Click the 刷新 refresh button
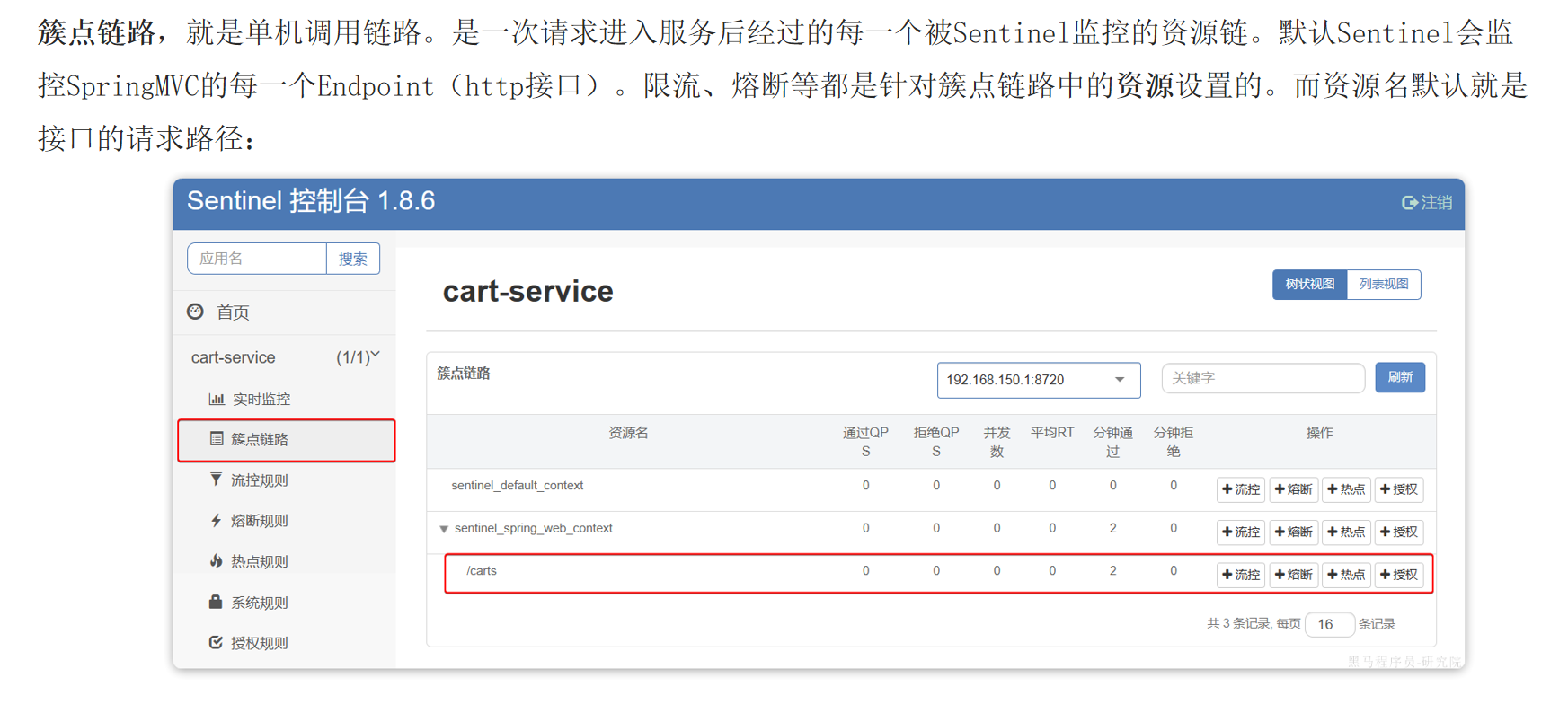Screen dimensions: 1568x704 (1400, 377)
